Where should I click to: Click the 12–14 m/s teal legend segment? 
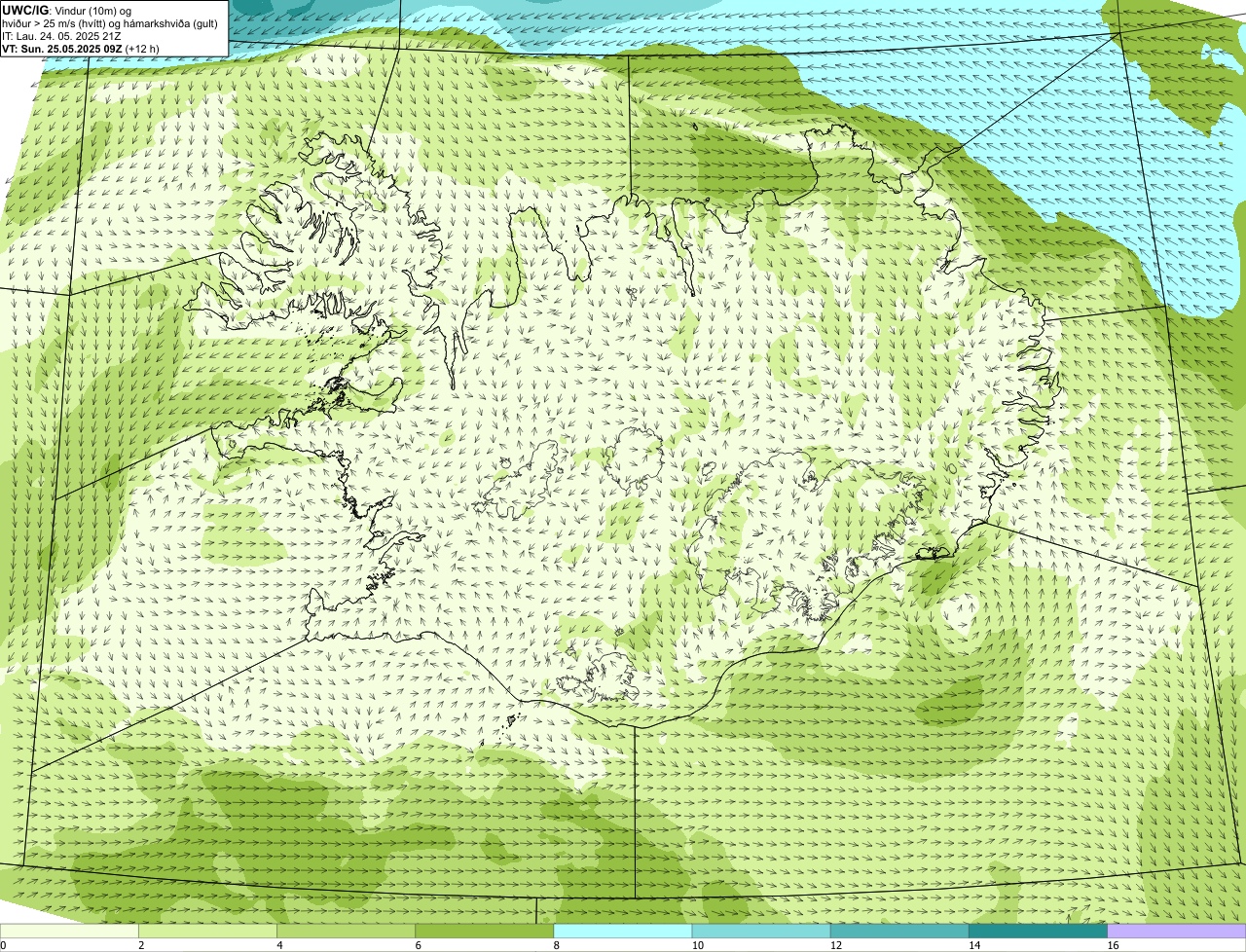(x=899, y=932)
